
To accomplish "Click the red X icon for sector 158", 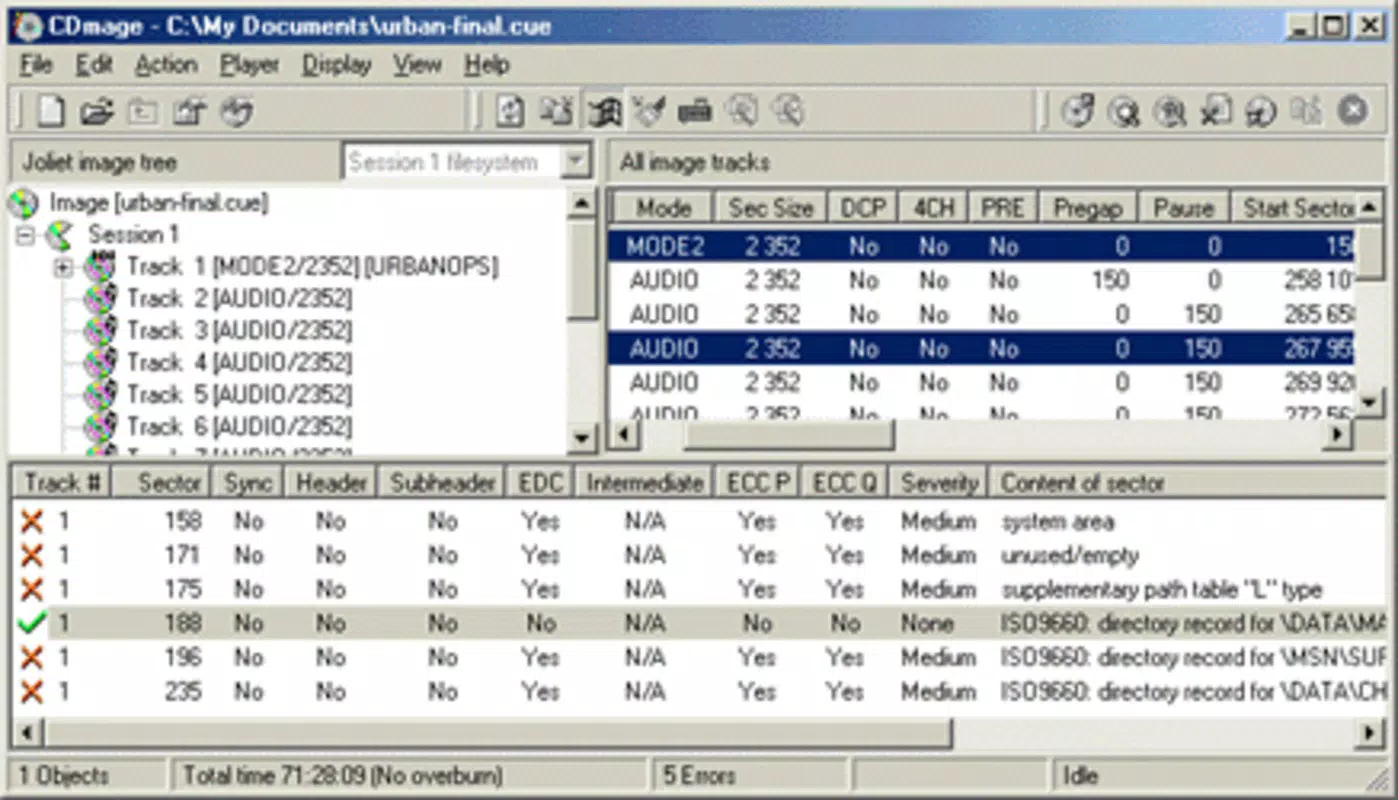I will pyautogui.click(x=33, y=521).
